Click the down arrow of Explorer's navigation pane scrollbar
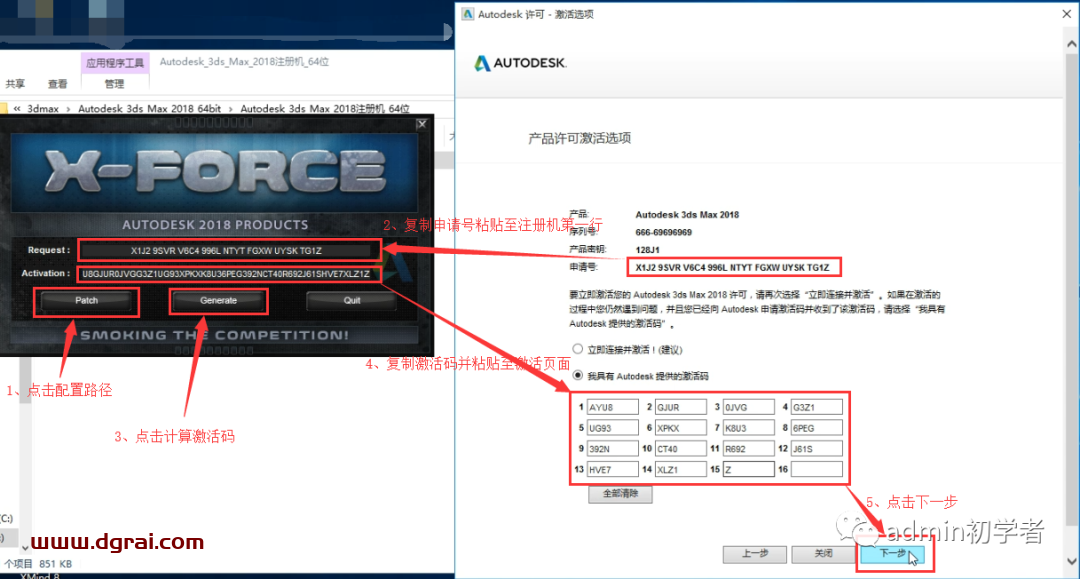 coord(25,548)
